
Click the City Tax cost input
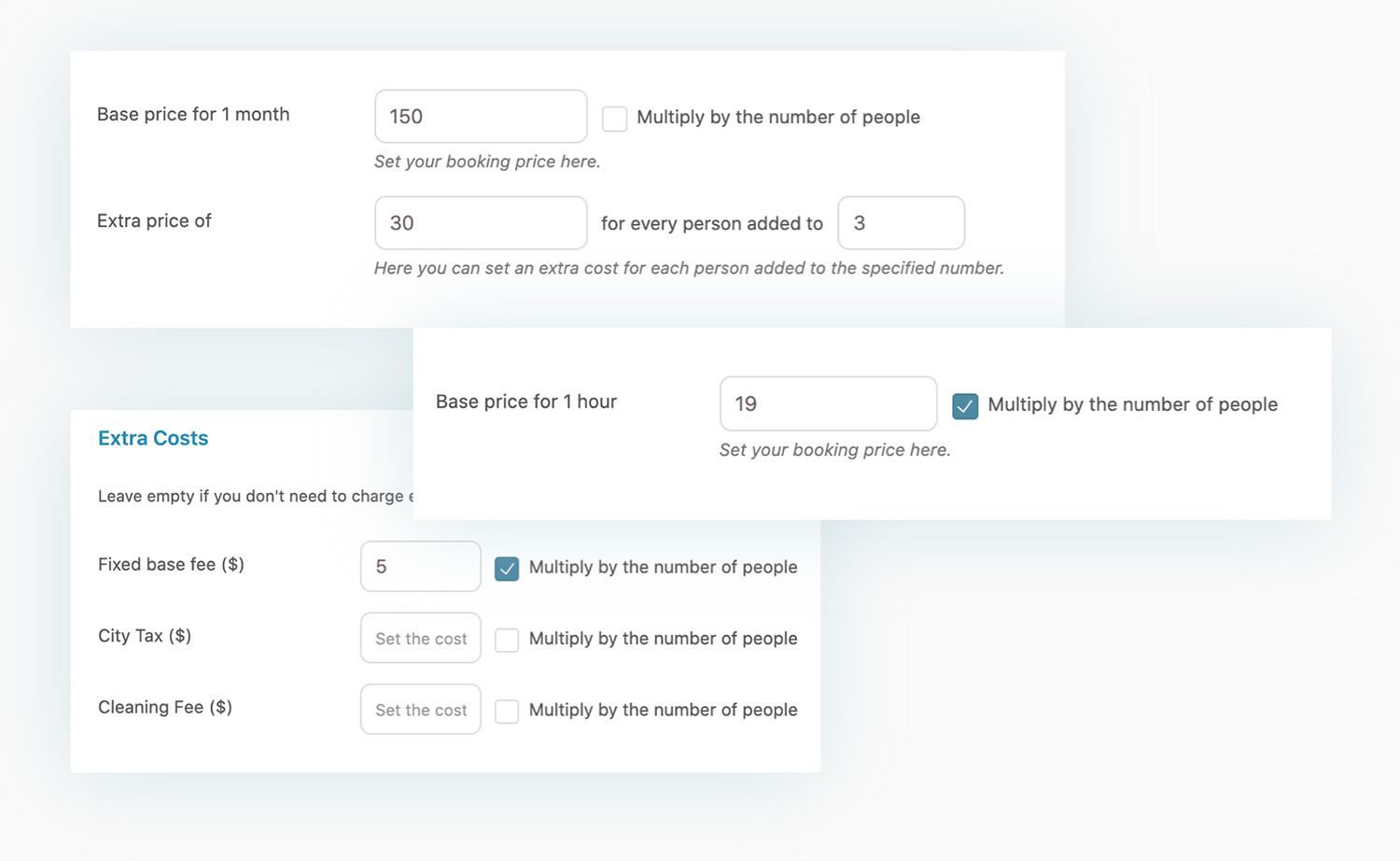(x=421, y=638)
